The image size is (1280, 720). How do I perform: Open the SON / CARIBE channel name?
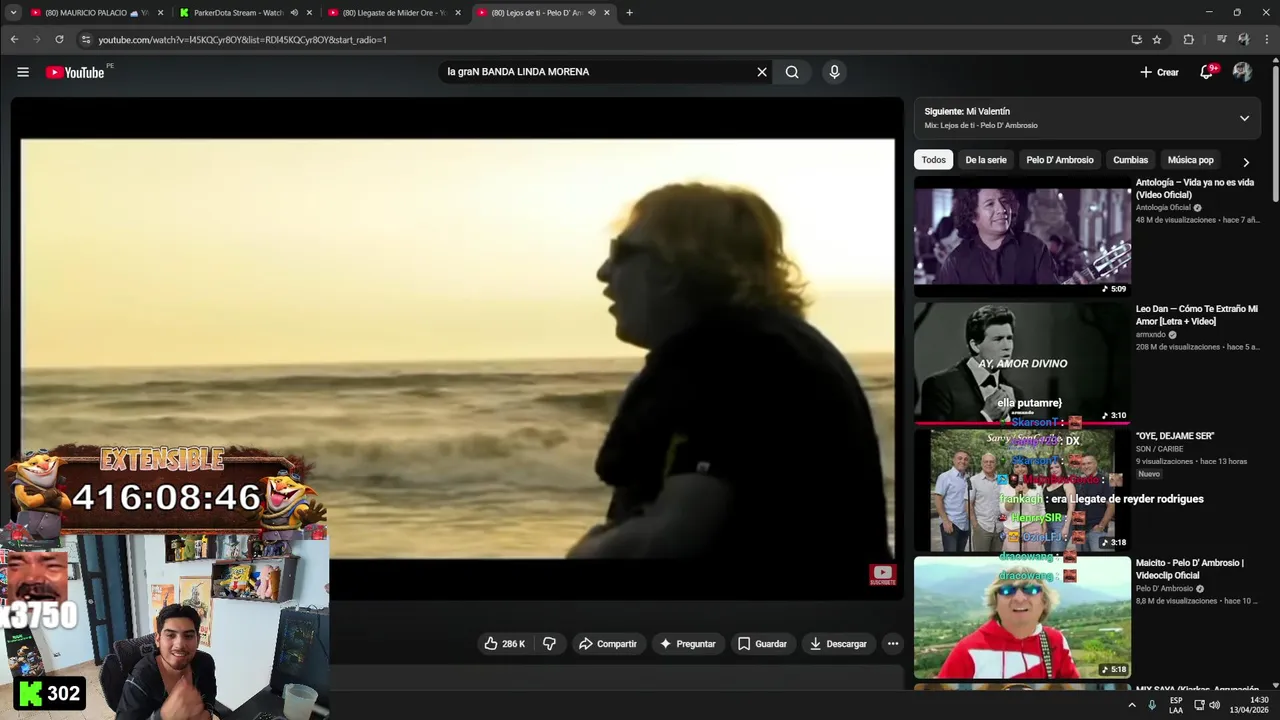click(1159, 449)
